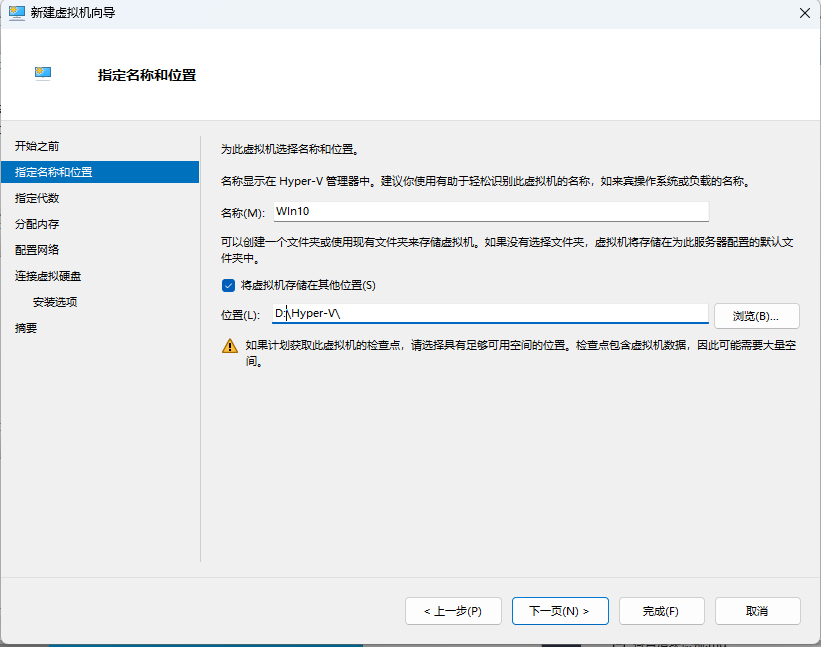Toggle 将虚拟机存储在其他位置 checkbox
The height and width of the screenshot is (647, 821).
point(228,285)
